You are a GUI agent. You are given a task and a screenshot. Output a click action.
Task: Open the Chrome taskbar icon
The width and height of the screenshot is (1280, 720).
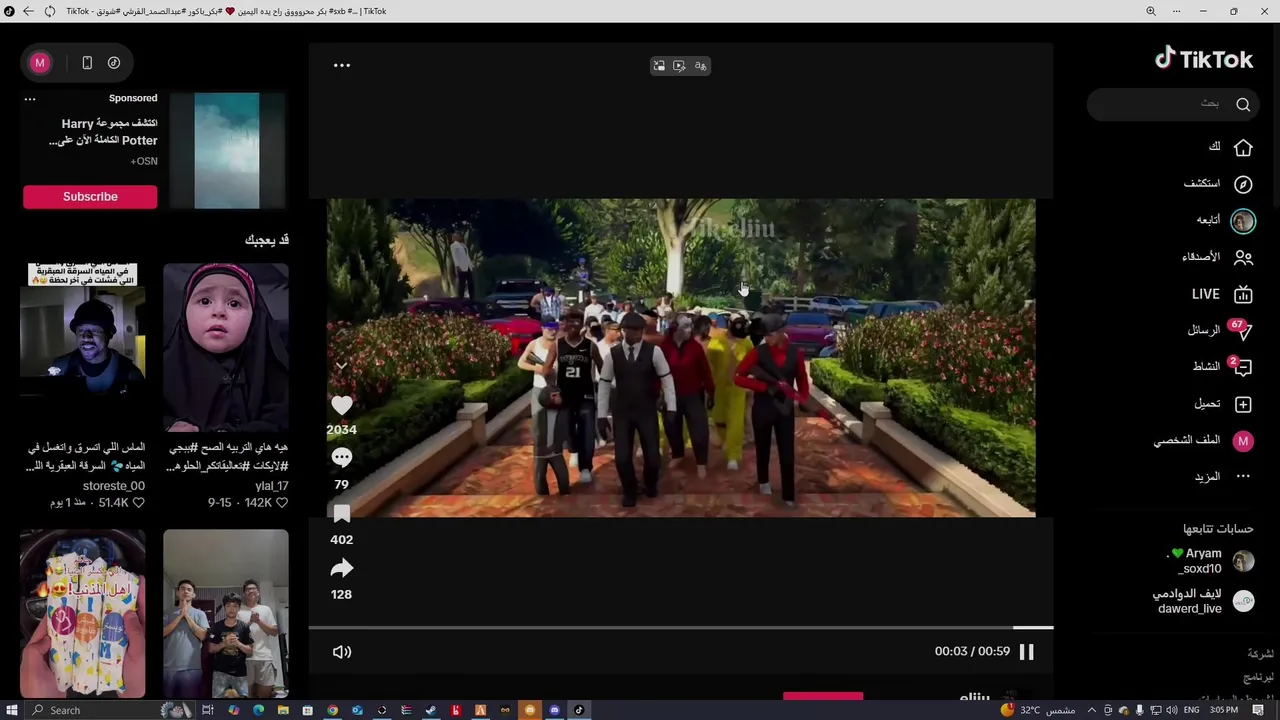pyautogui.click(x=333, y=710)
